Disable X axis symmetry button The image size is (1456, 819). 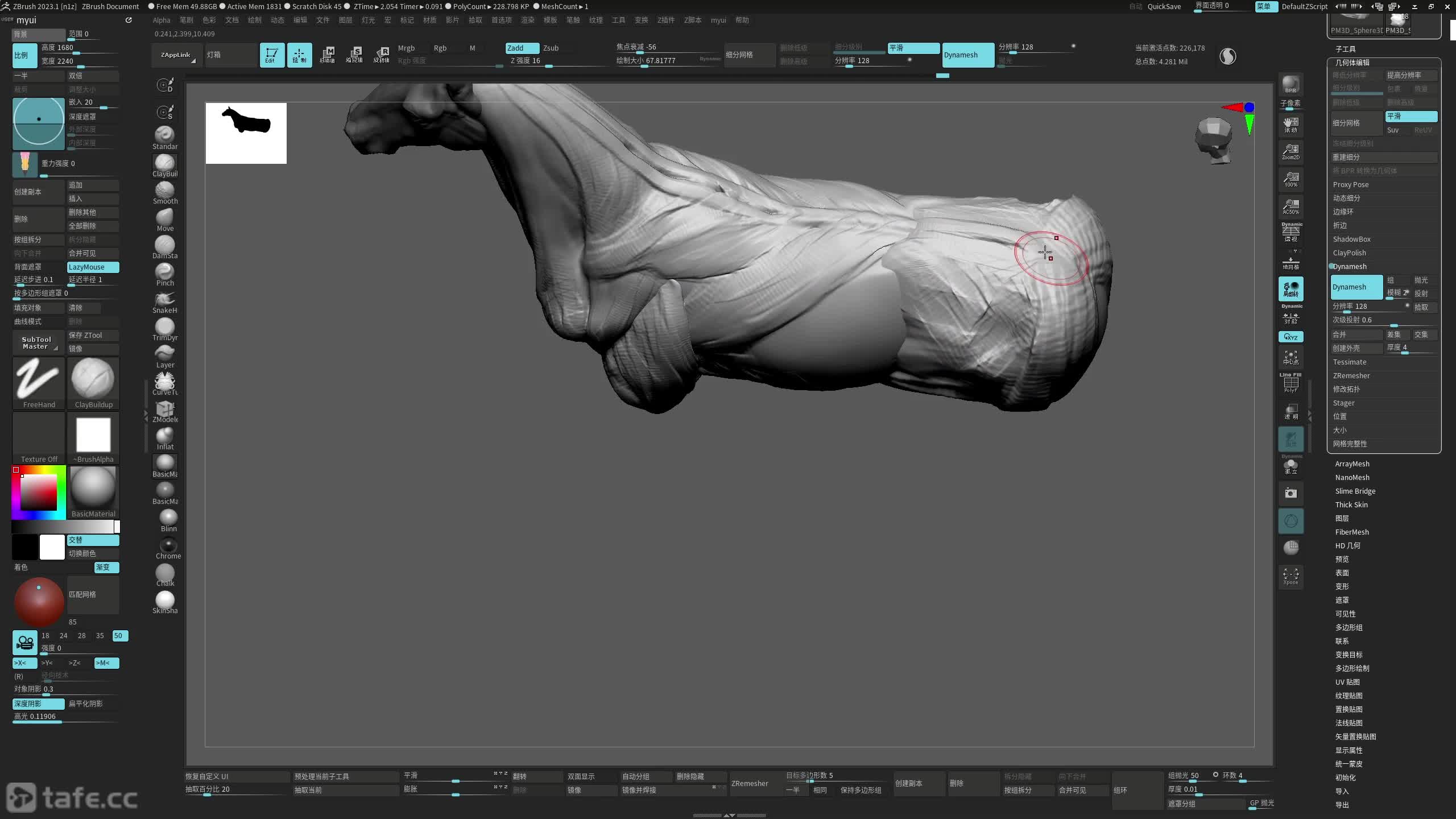[24, 663]
